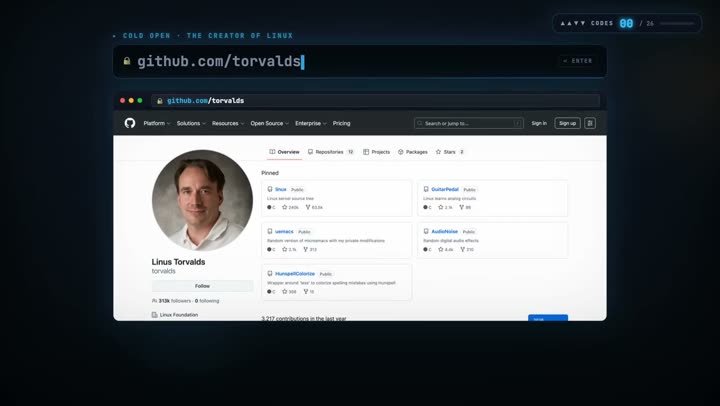This screenshot has height=406, width=720.
Task: Expand the Open Source menu
Action: click(x=270, y=123)
